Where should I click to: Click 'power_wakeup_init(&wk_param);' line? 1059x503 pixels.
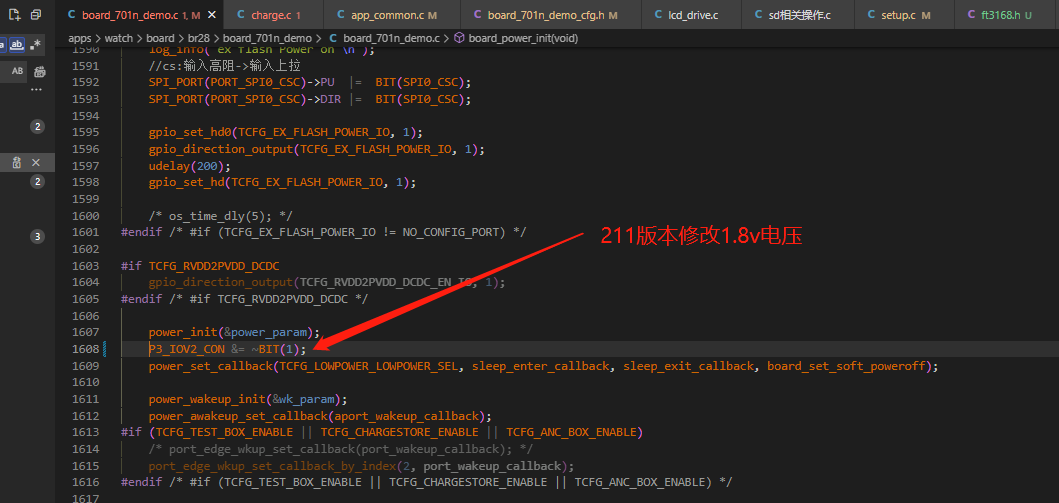point(248,399)
